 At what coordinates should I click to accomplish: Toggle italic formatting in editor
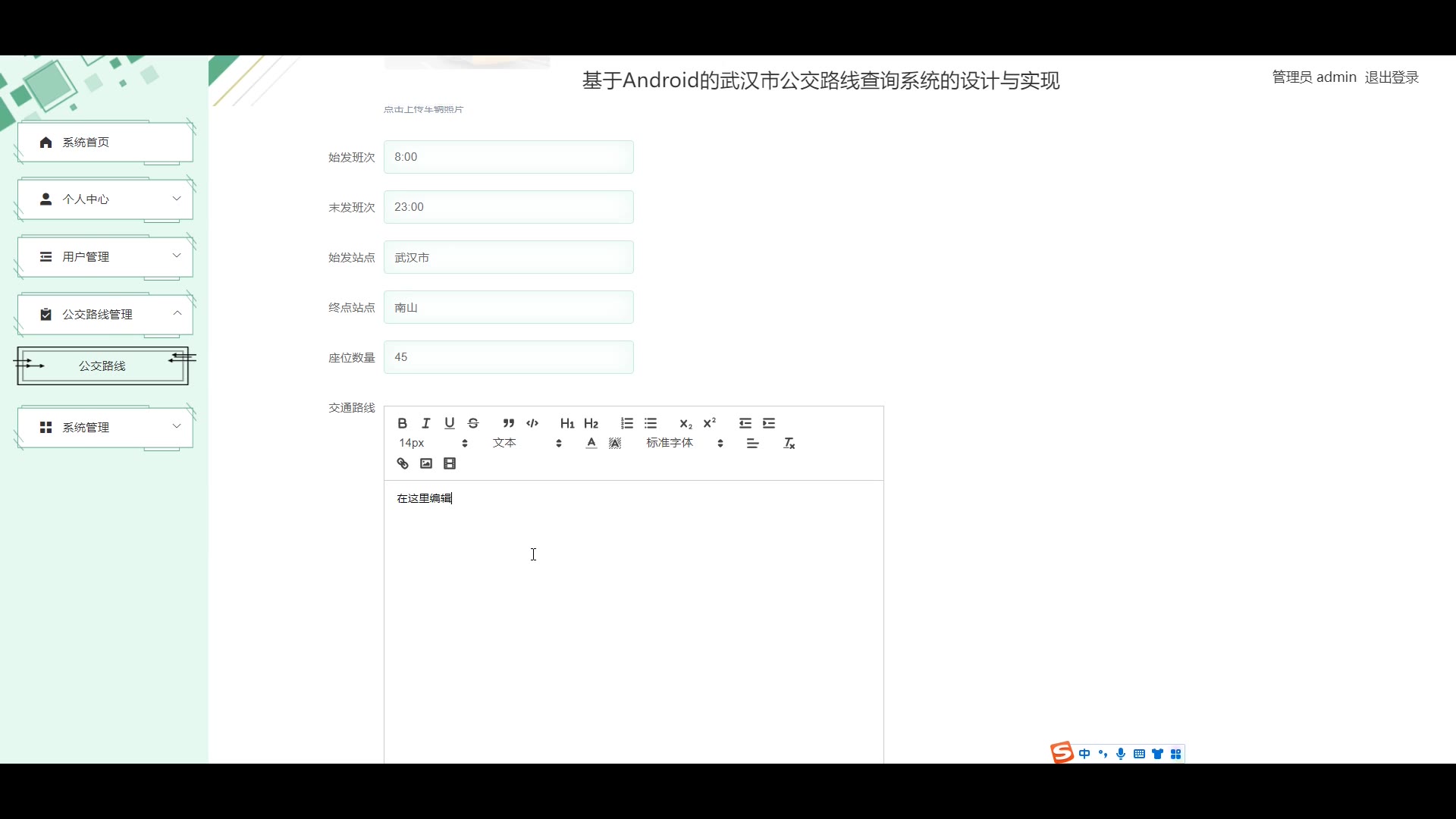pyautogui.click(x=426, y=423)
